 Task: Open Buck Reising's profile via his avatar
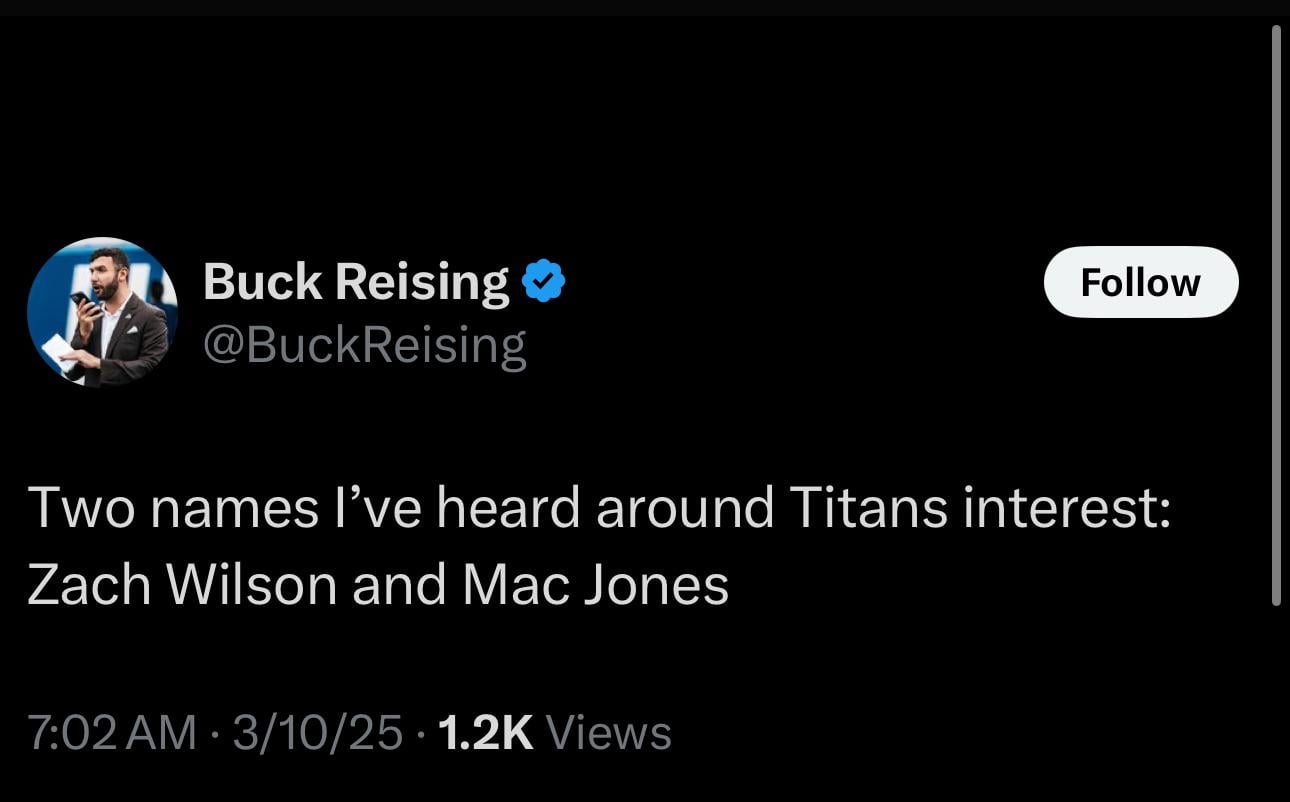[103, 311]
